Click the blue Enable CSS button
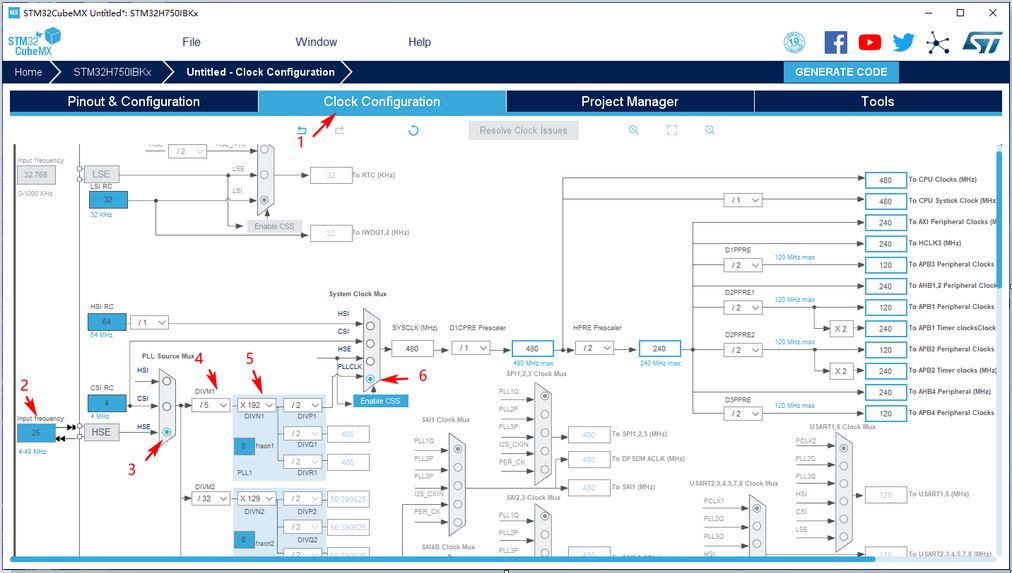The image size is (1012, 573). (380, 401)
